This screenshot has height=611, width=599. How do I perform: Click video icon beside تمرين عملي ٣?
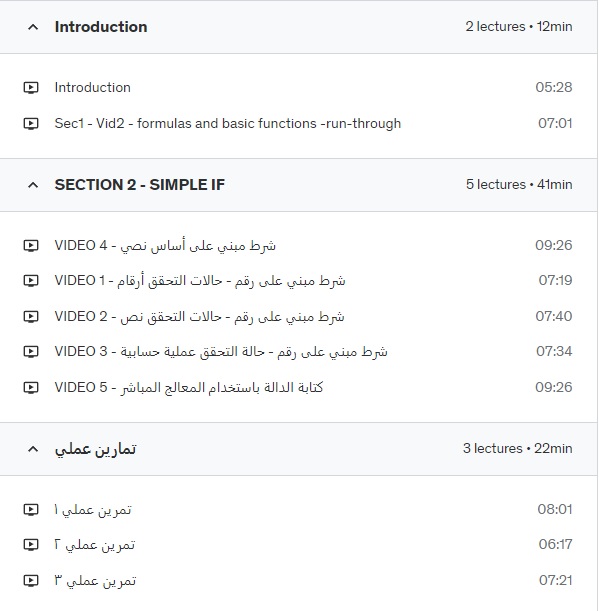tap(31, 581)
